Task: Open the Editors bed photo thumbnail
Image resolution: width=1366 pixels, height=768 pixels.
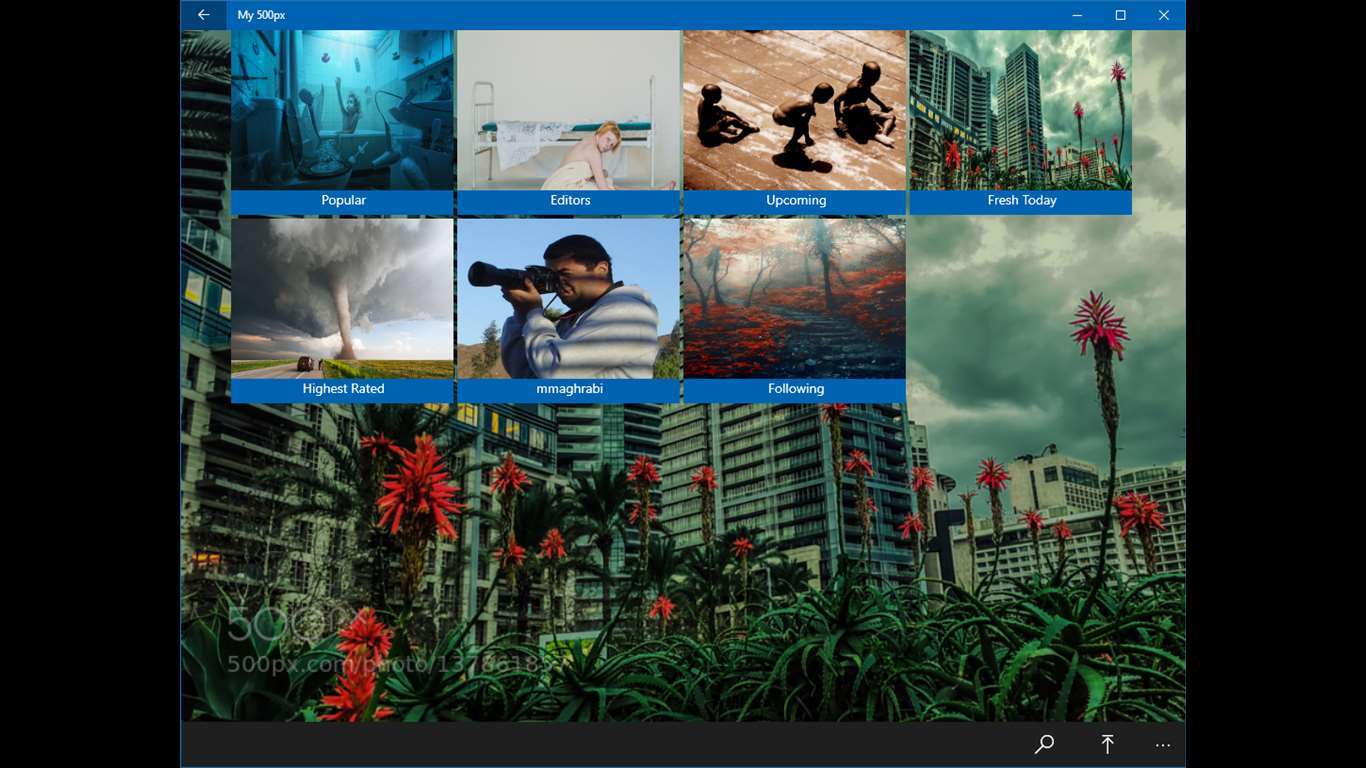Action: [x=568, y=110]
